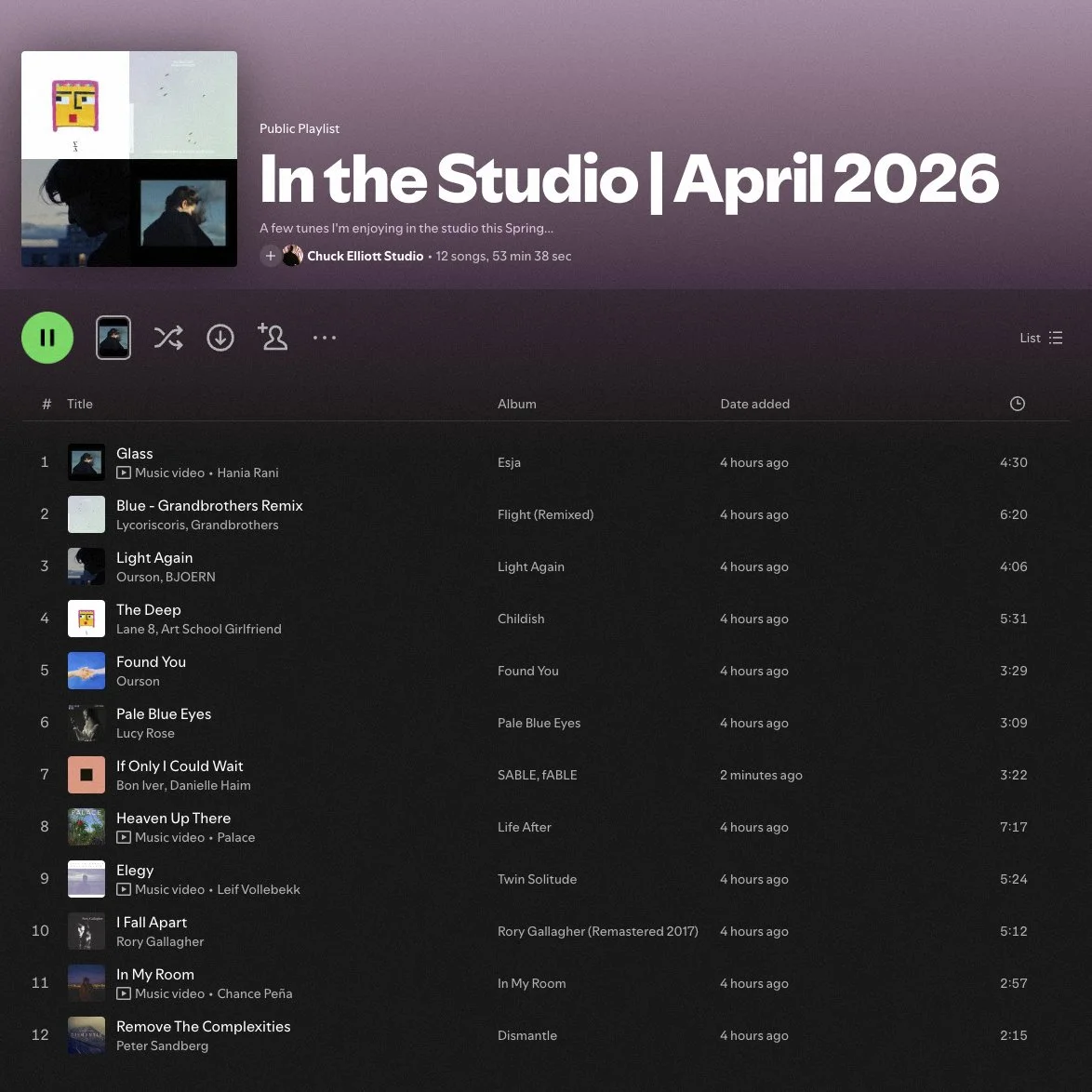
Task: Open the SABLE, fABLE album link
Action: (x=537, y=775)
